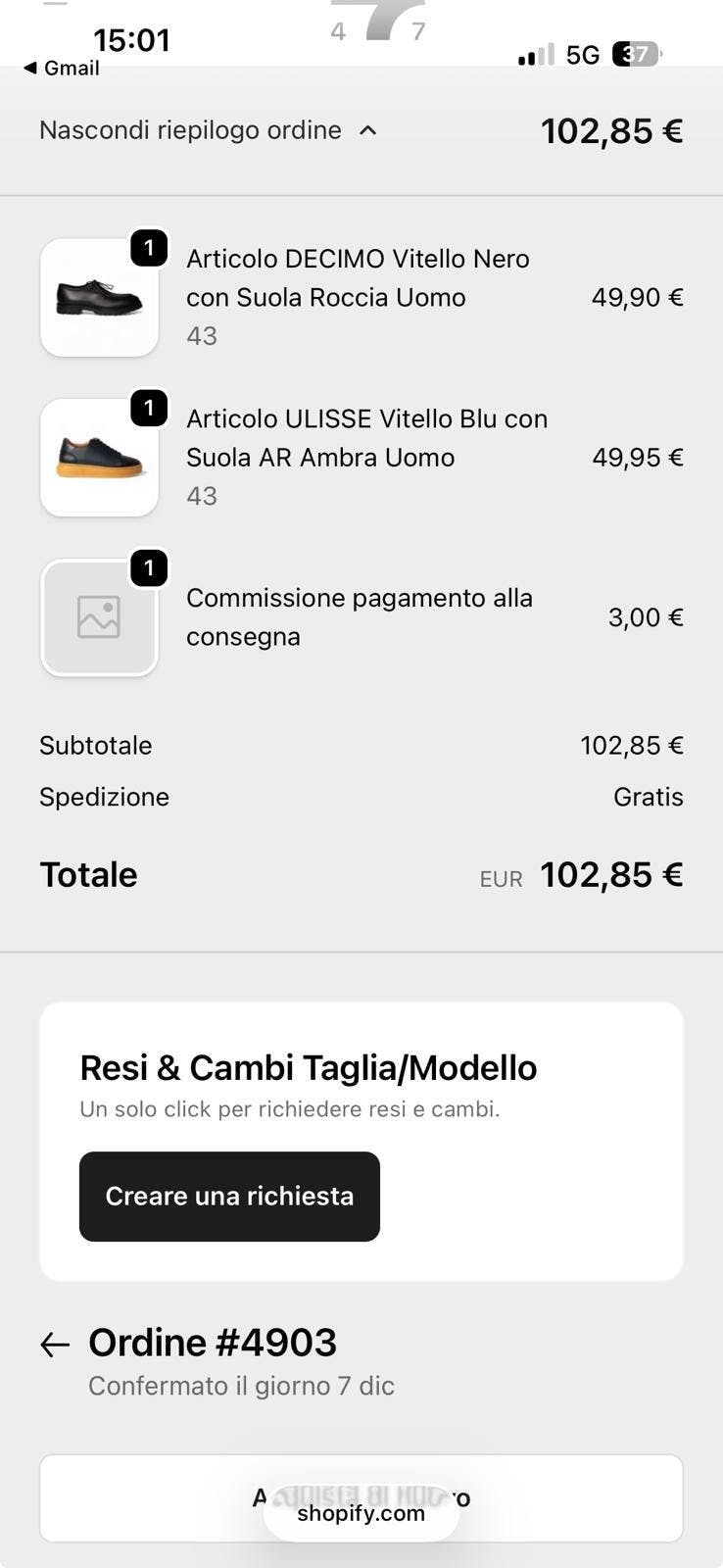Open the DECIMO black shoe thumbnail

tap(99, 298)
